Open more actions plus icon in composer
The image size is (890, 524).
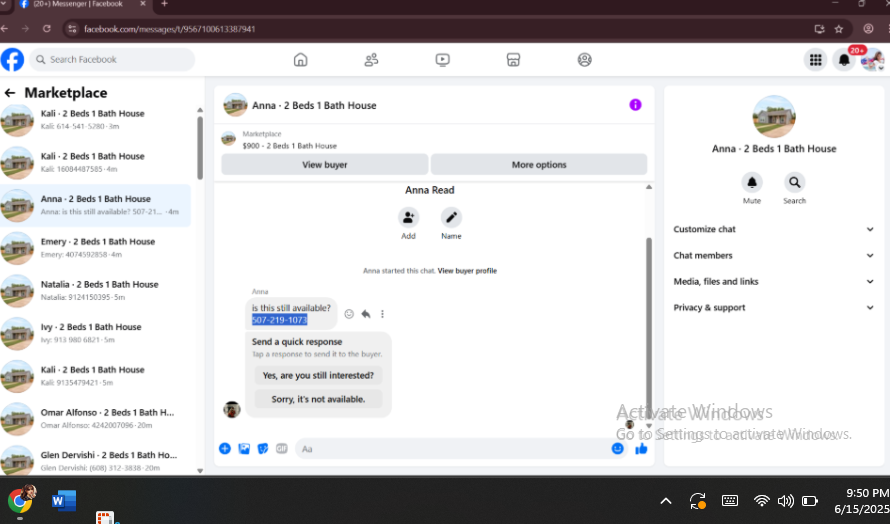[x=225, y=448]
